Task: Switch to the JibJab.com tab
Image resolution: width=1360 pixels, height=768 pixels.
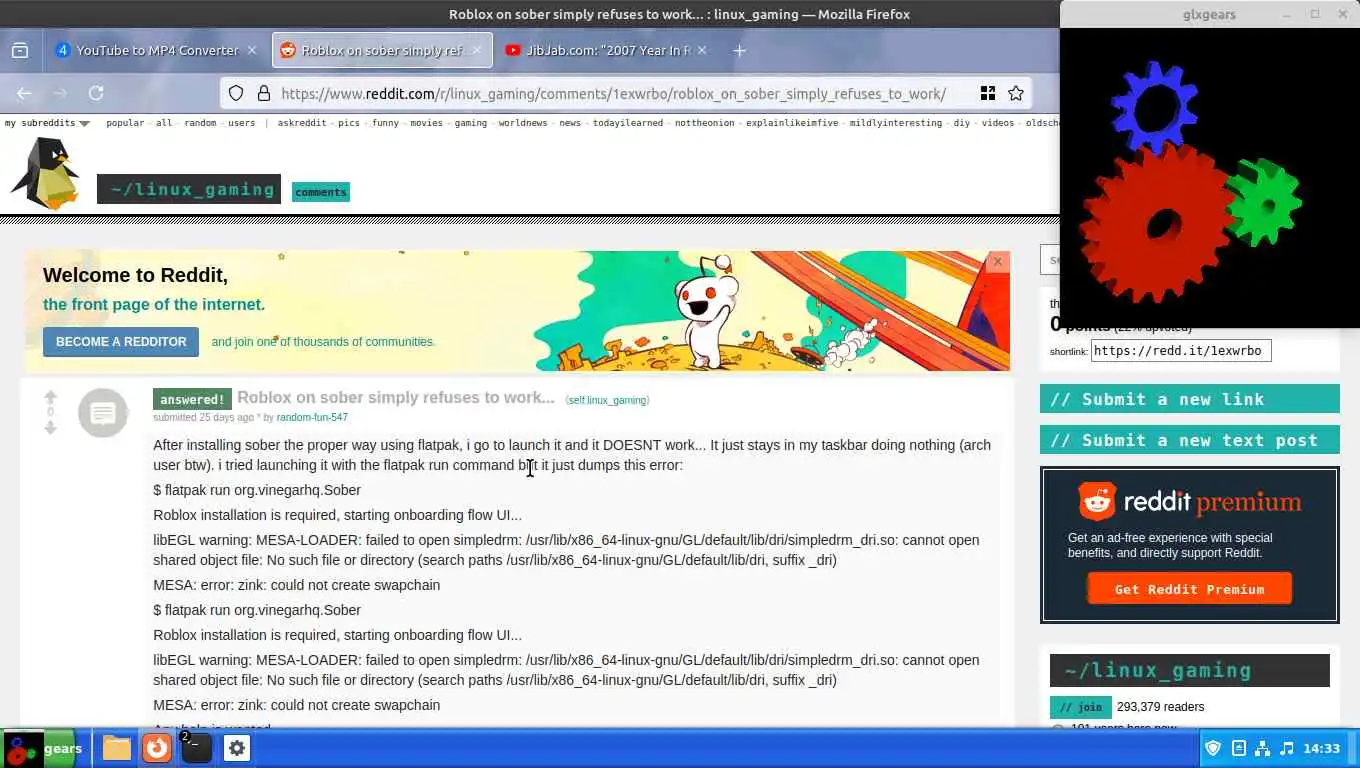Action: point(607,50)
